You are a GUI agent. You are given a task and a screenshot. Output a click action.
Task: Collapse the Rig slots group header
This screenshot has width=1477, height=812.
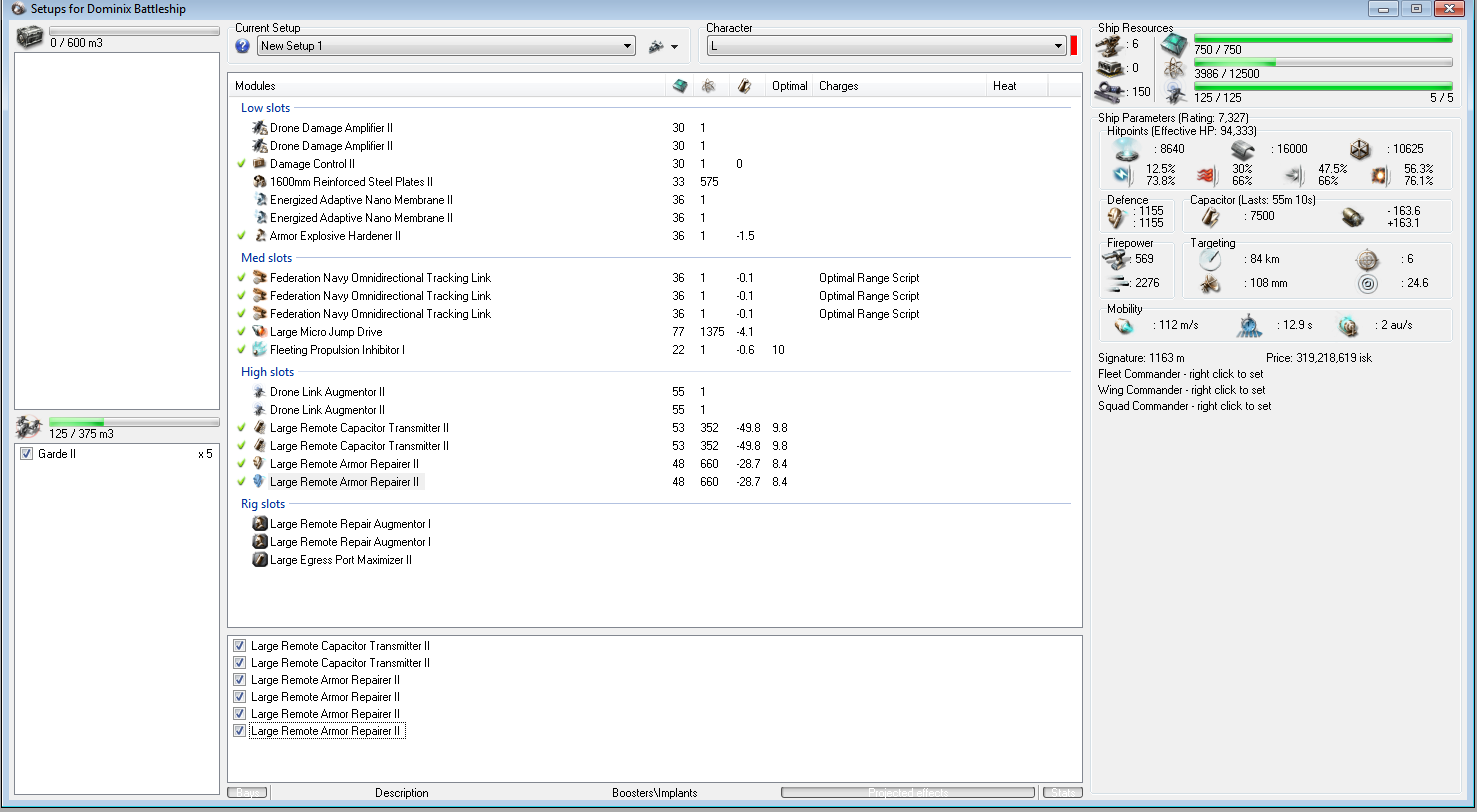point(263,504)
